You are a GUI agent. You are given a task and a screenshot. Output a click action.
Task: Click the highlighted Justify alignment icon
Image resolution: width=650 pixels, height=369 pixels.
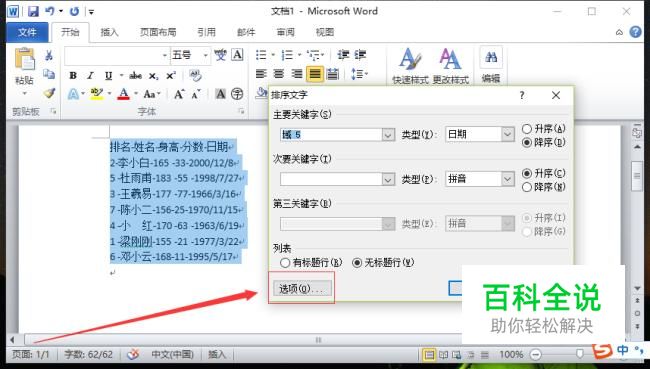(315, 74)
